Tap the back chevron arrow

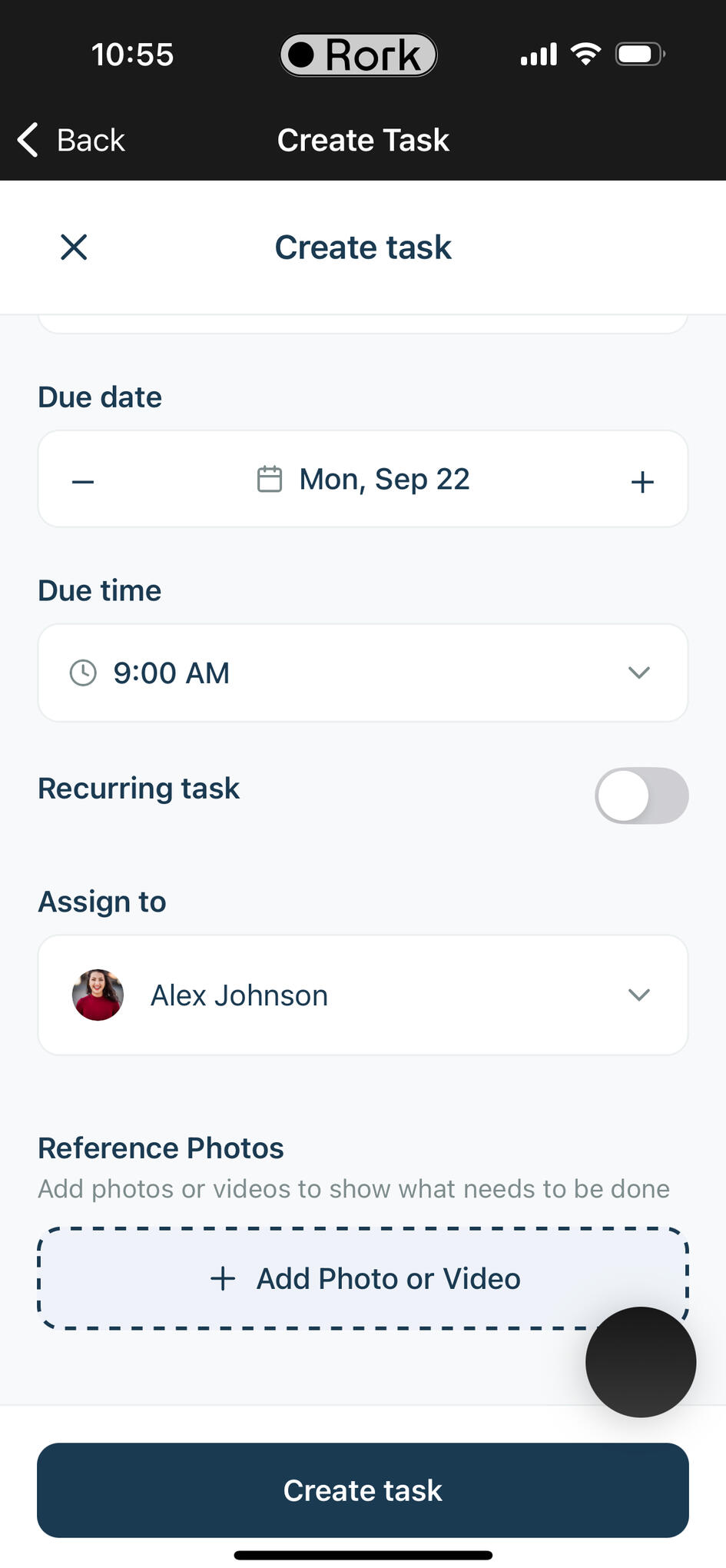tap(28, 140)
